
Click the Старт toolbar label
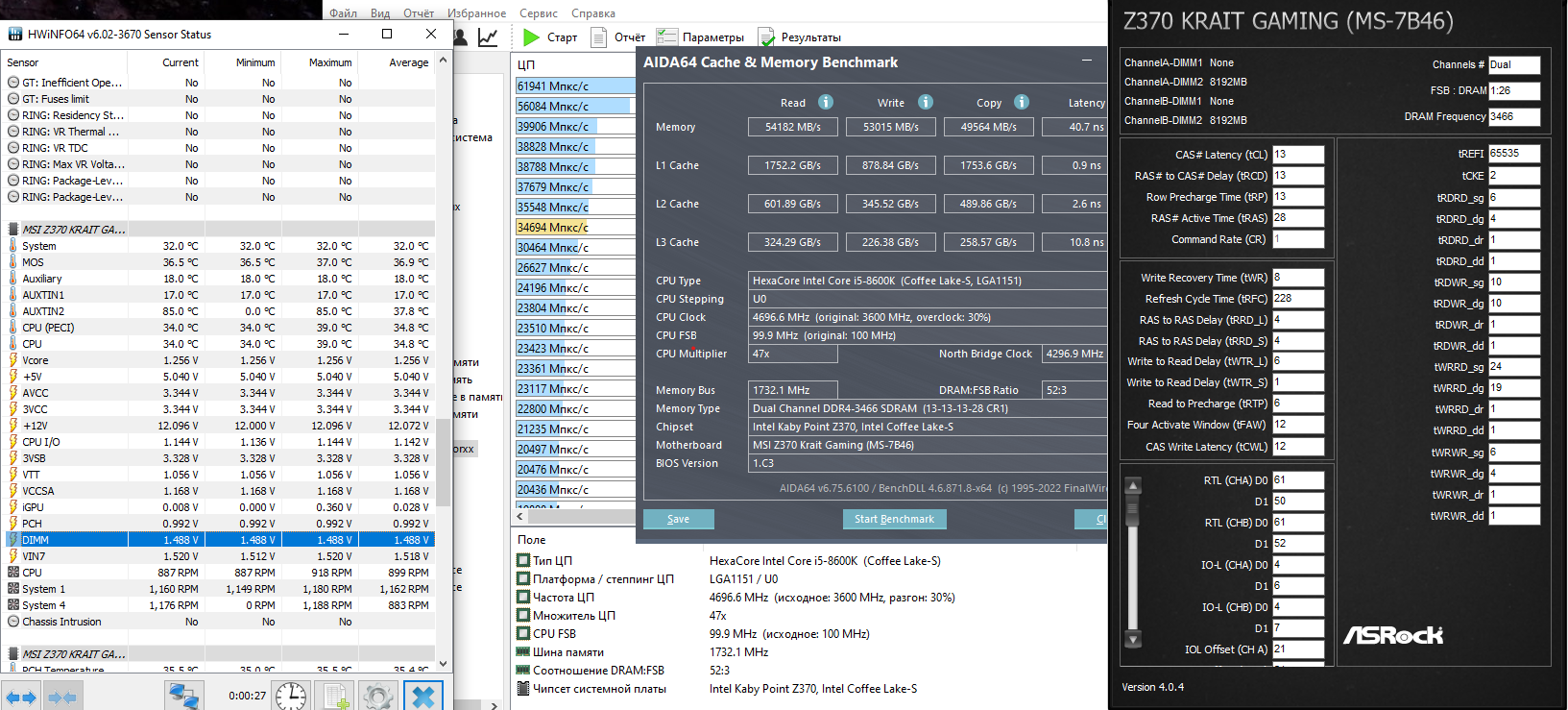[563, 37]
